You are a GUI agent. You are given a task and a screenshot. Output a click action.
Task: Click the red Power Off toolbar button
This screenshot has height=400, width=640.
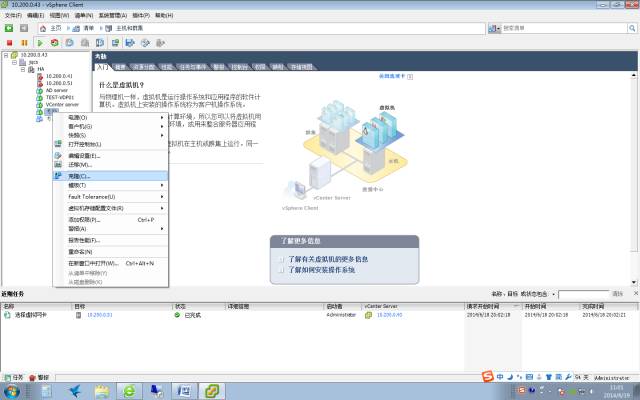point(9,43)
